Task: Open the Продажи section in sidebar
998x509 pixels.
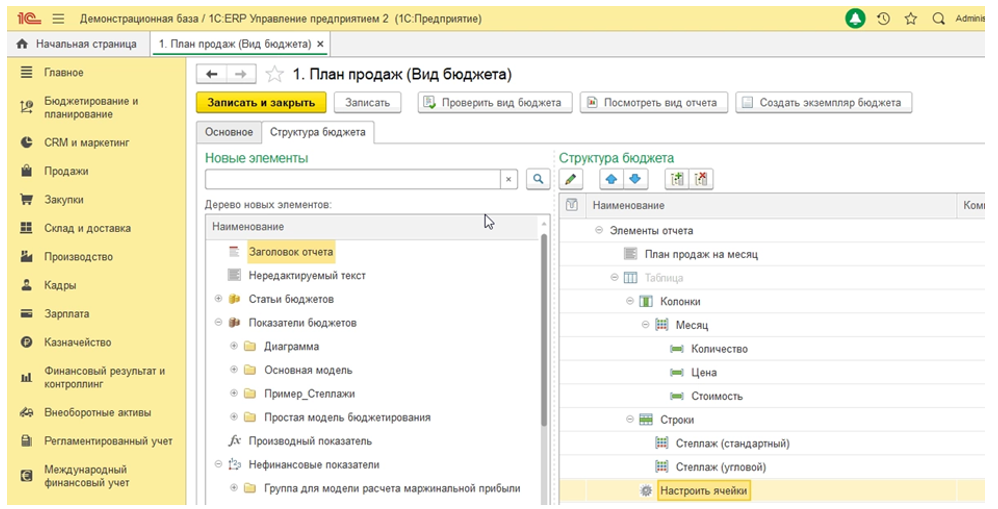Action: click(66, 171)
